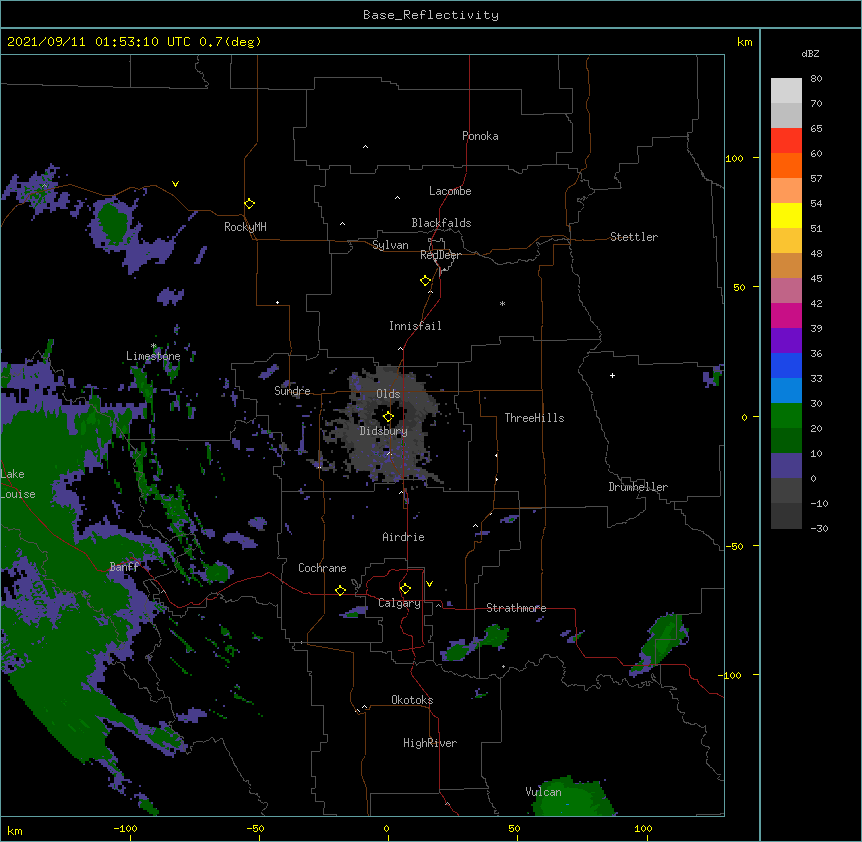Click the Sylvan label
Screen dimensions: 862x842
pyautogui.click(x=390, y=245)
